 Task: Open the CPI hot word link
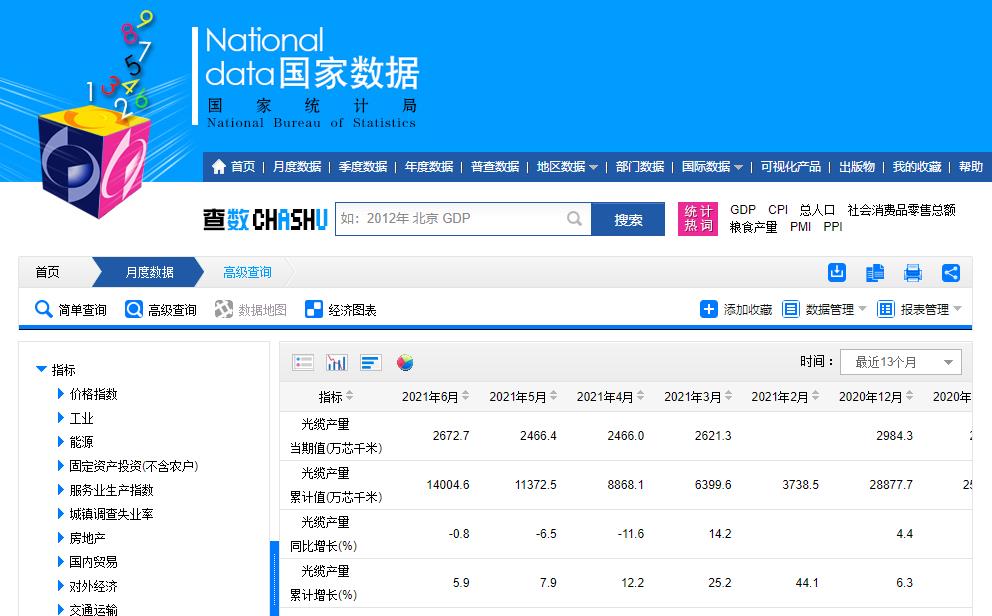coord(777,209)
